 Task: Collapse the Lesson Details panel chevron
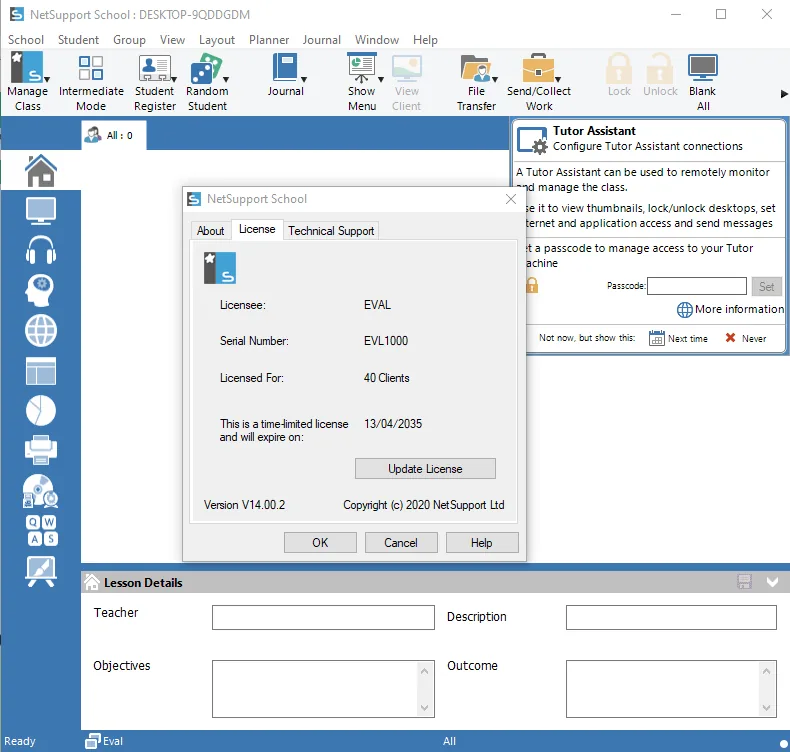pyautogui.click(x=772, y=582)
